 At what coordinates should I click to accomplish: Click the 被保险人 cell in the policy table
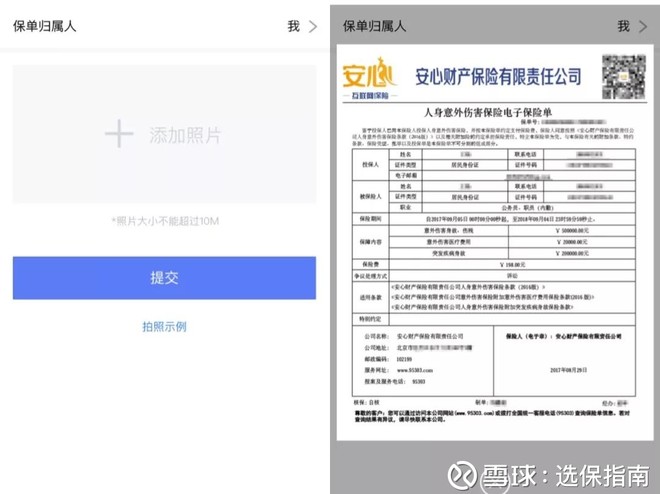click(x=370, y=197)
